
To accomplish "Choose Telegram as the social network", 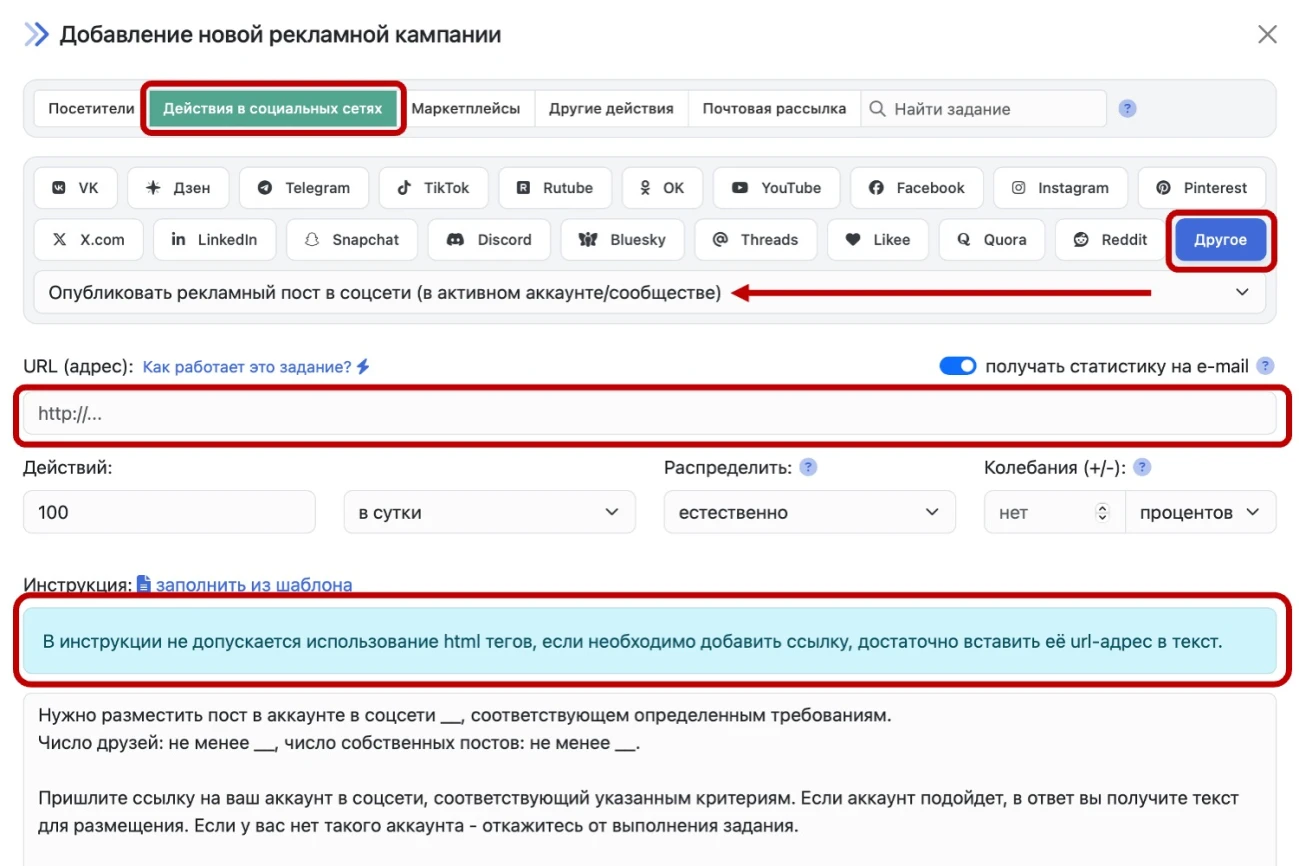I will (x=303, y=188).
